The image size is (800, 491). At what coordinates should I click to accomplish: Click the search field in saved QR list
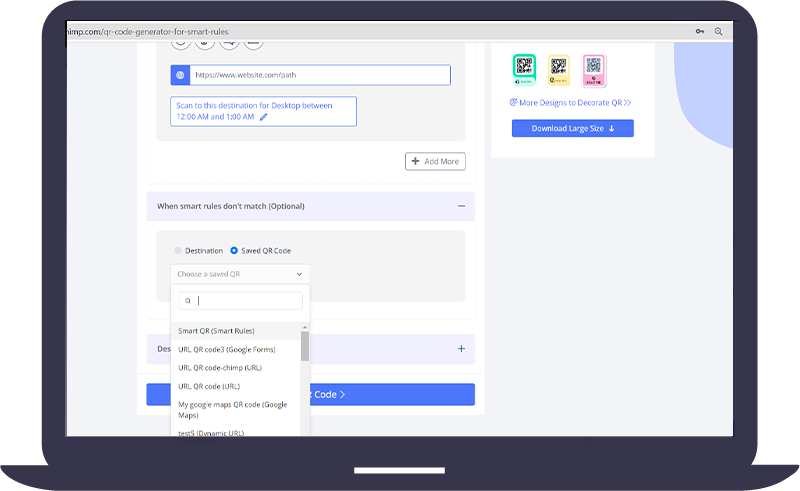click(240, 301)
